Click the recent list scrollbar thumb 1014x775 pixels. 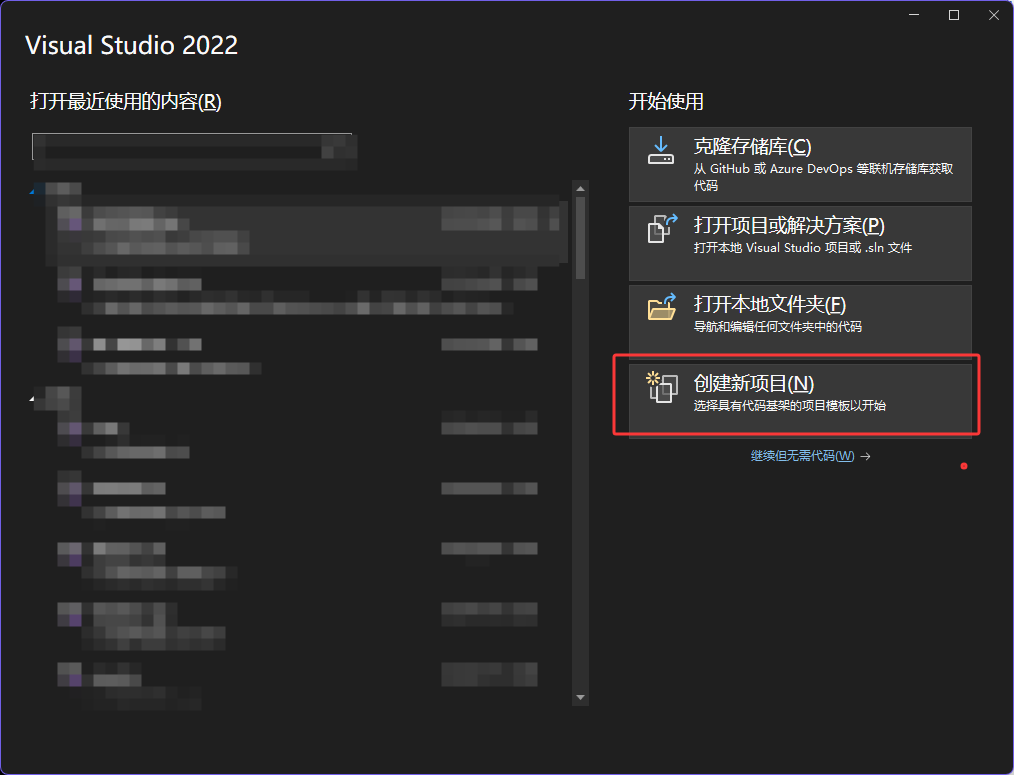pyautogui.click(x=580, y=238)
